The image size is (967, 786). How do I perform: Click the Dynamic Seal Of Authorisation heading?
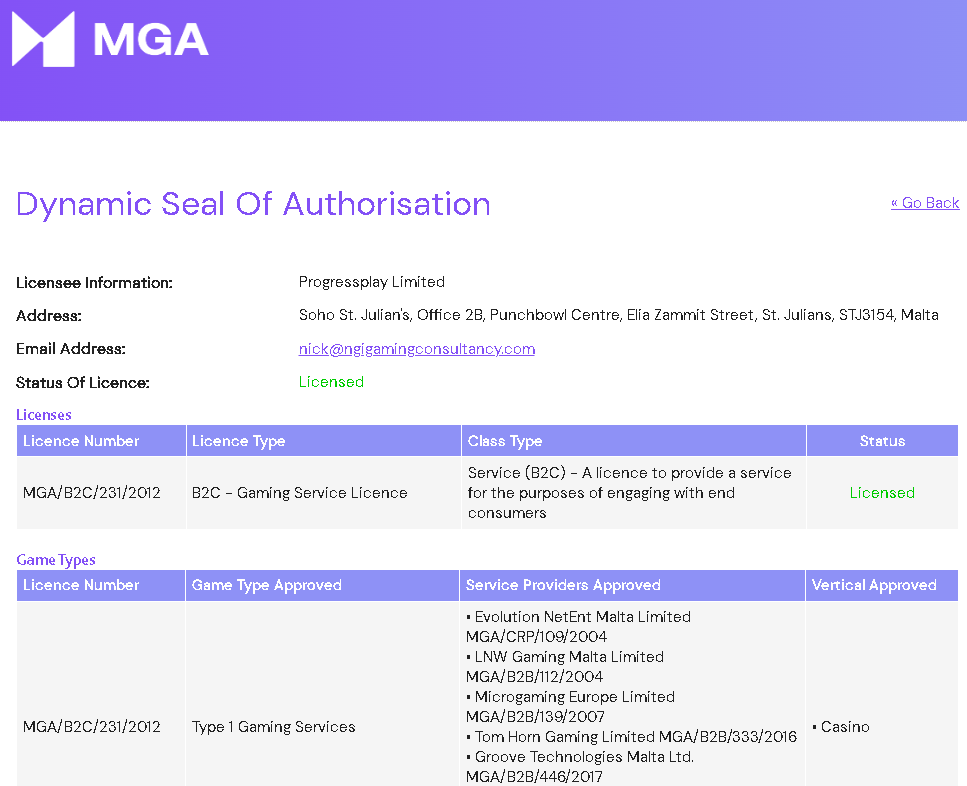253,204
